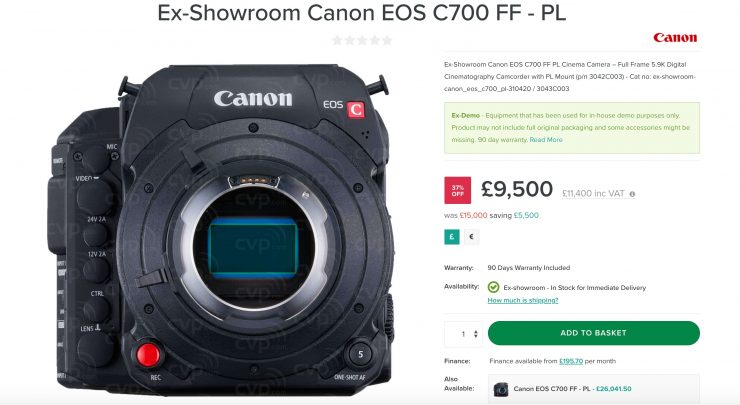
Task: Click the first rating star
Action: point(337,41)
